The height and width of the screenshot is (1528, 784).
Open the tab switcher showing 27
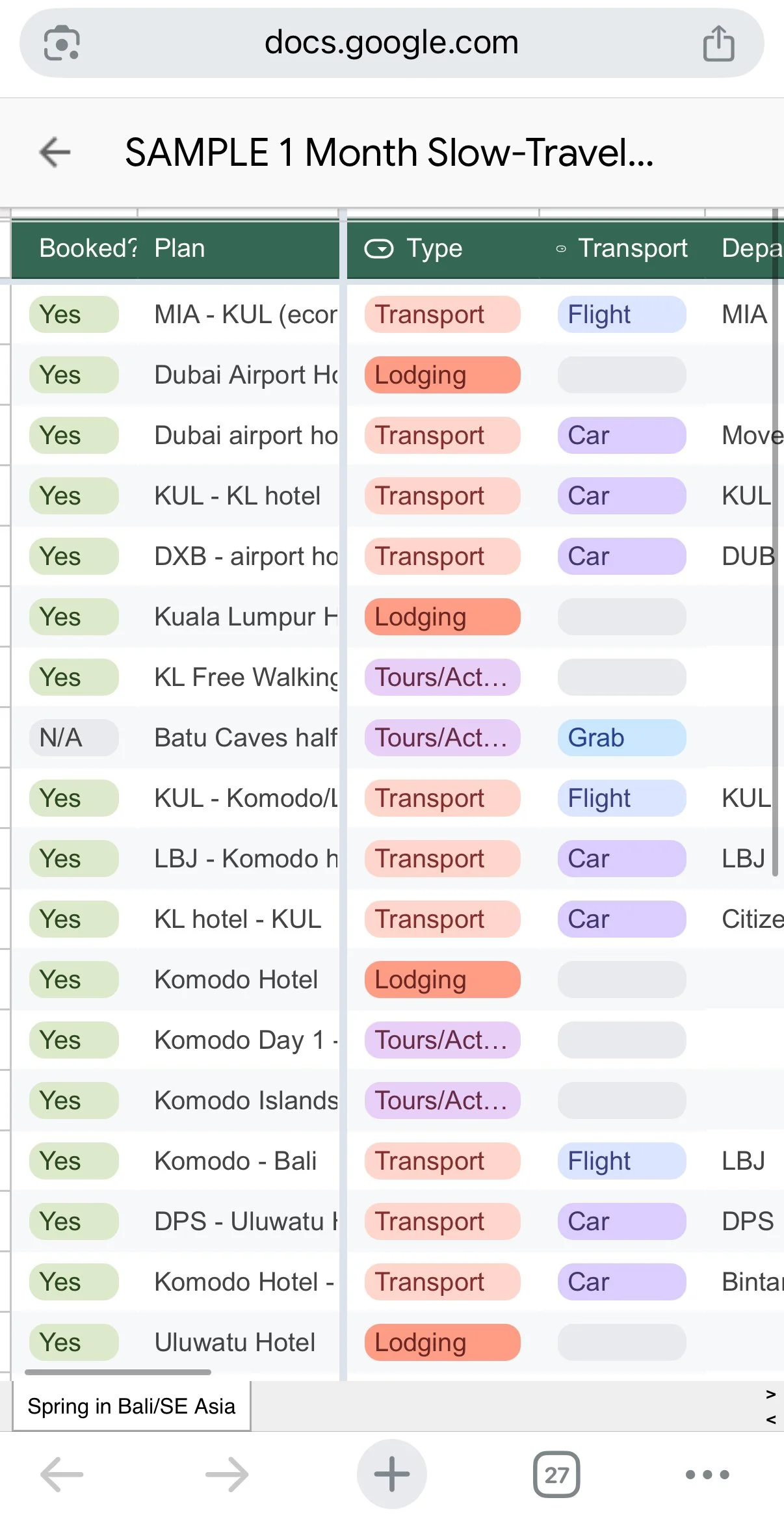tap(556, 1474)
